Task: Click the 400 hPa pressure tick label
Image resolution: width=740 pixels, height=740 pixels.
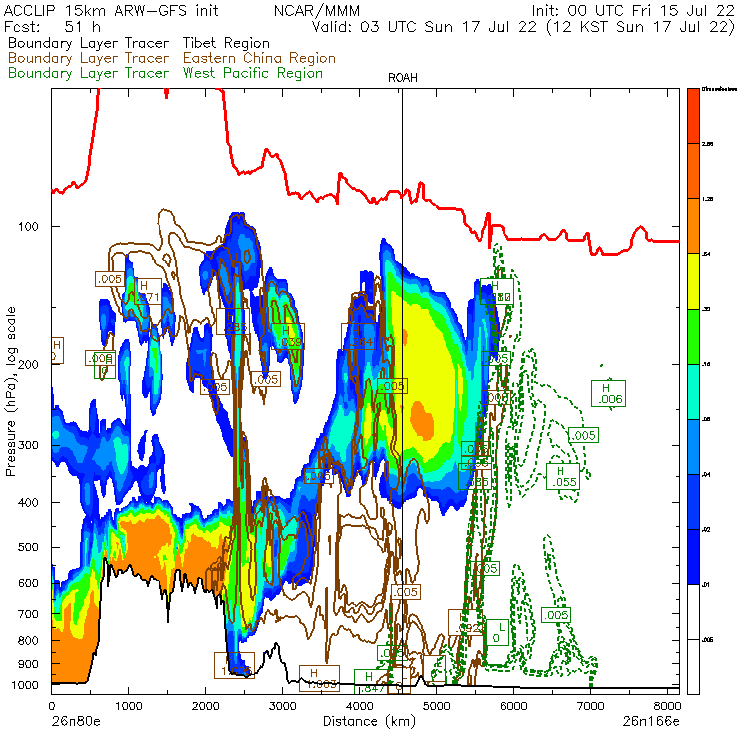Action: (x=28, y=502)
